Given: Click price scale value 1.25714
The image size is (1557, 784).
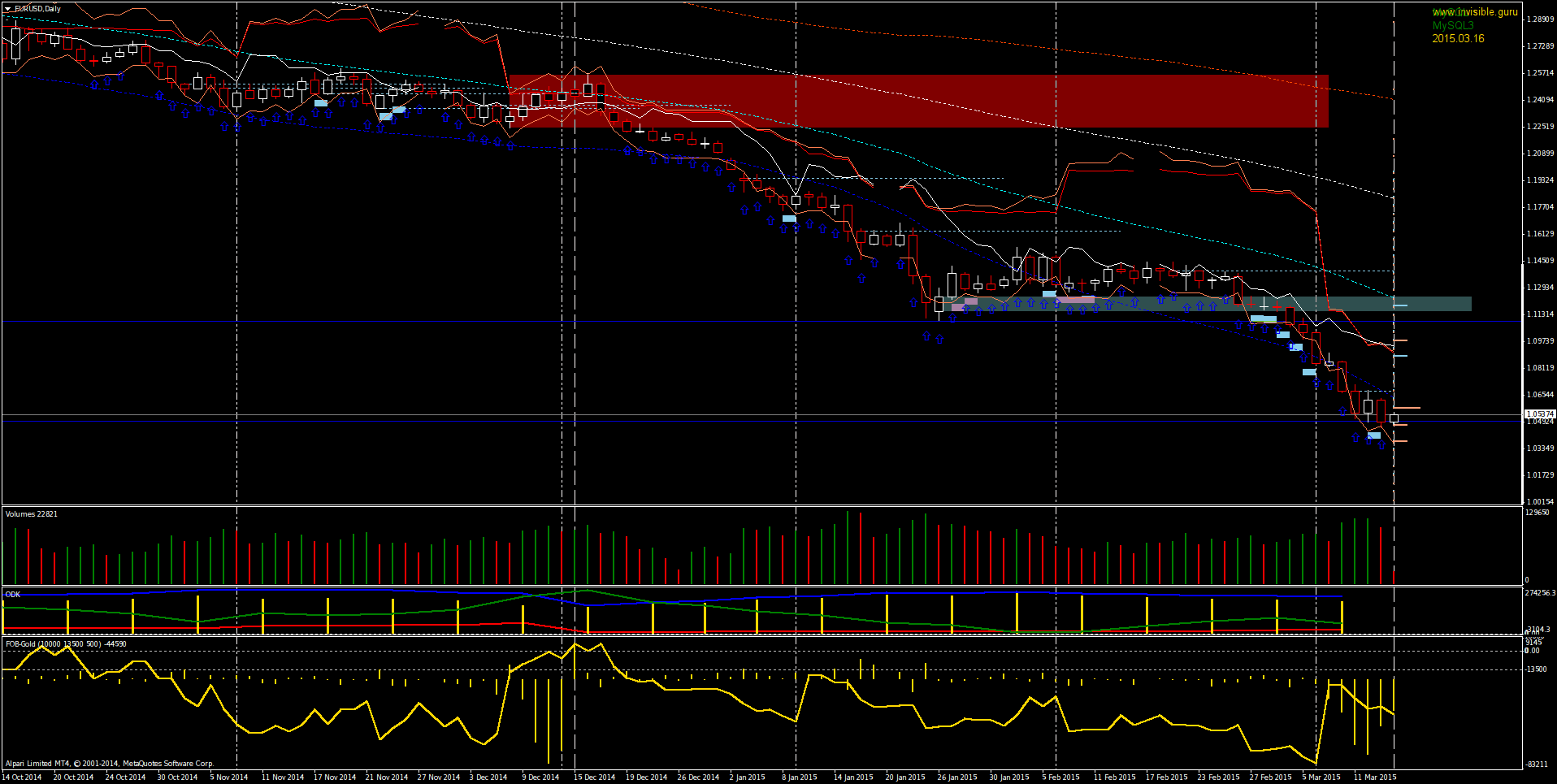Looking at the screenshot, I should click(x=1541, y=73).
